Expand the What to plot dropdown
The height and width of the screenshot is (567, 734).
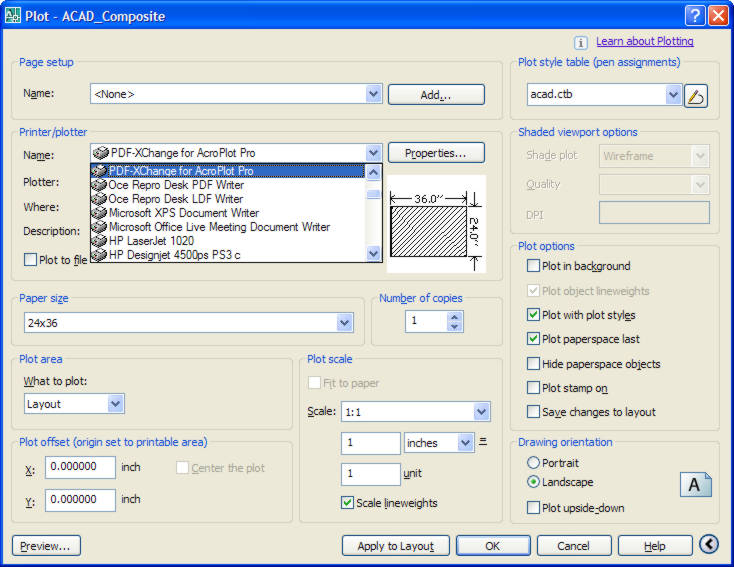115,404
